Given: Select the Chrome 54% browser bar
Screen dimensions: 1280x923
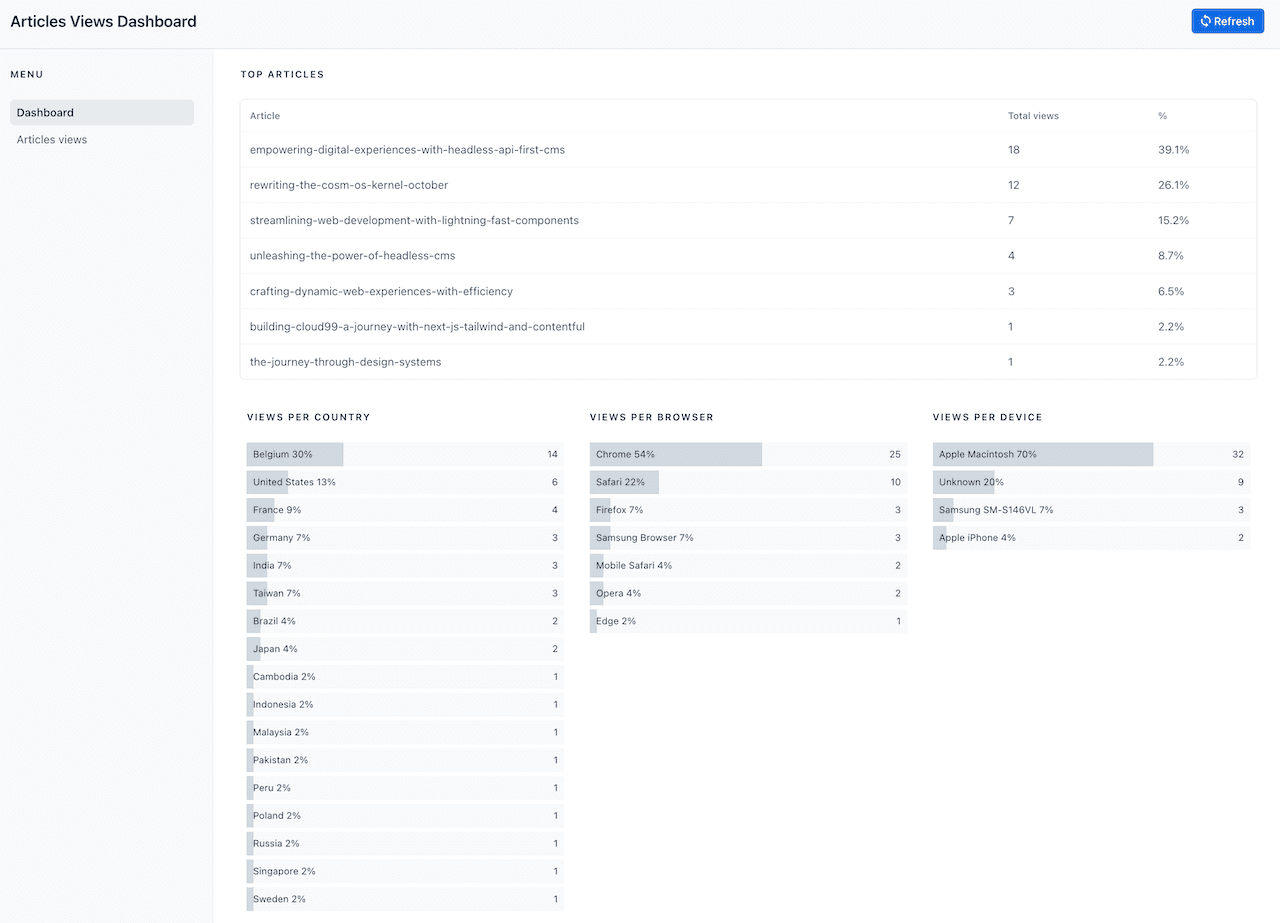Looking at the screenshot, I should pos(747,455).
